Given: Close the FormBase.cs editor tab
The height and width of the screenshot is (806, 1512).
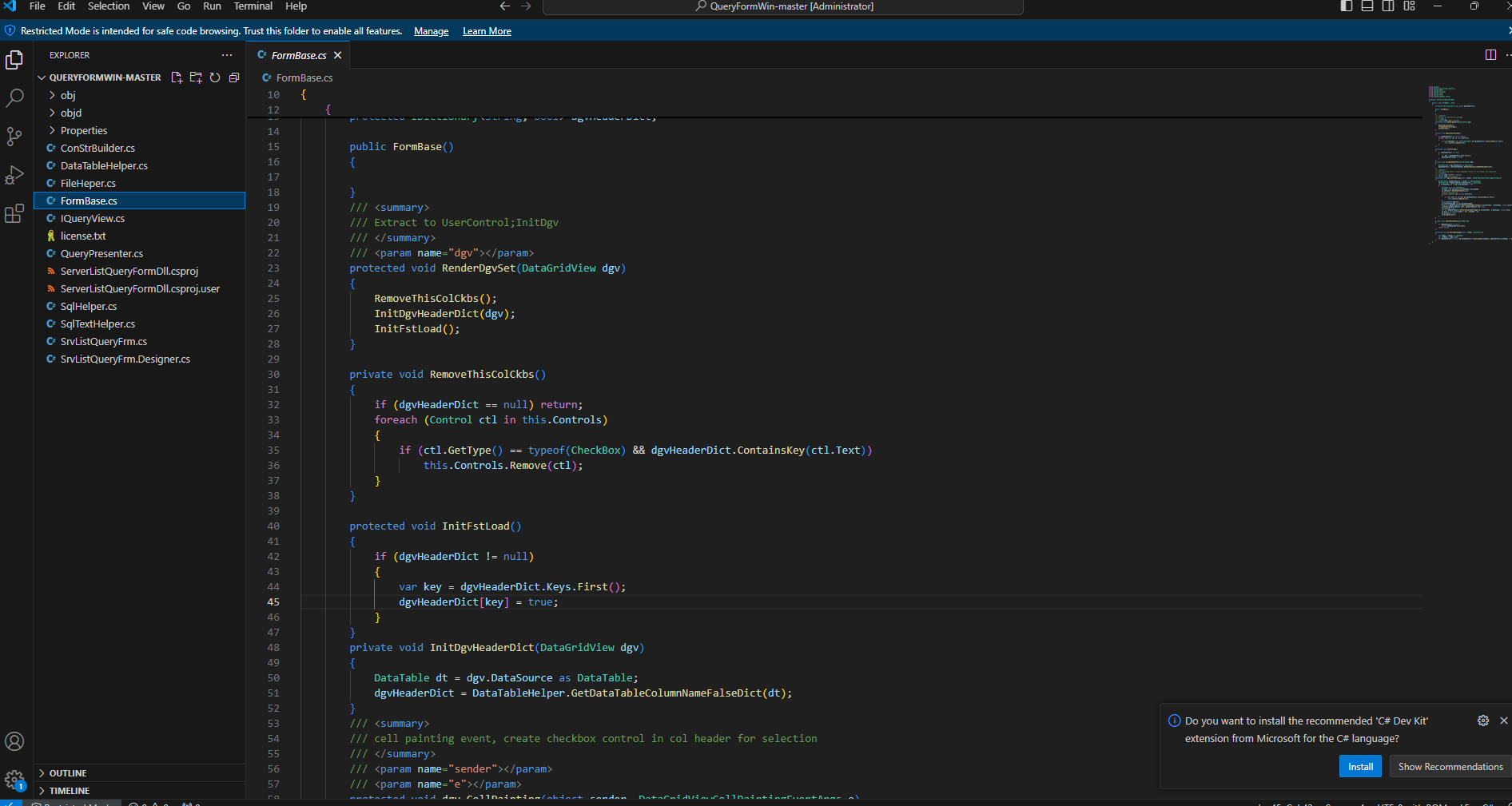Looking at the screenshot, I should [338, 55].
